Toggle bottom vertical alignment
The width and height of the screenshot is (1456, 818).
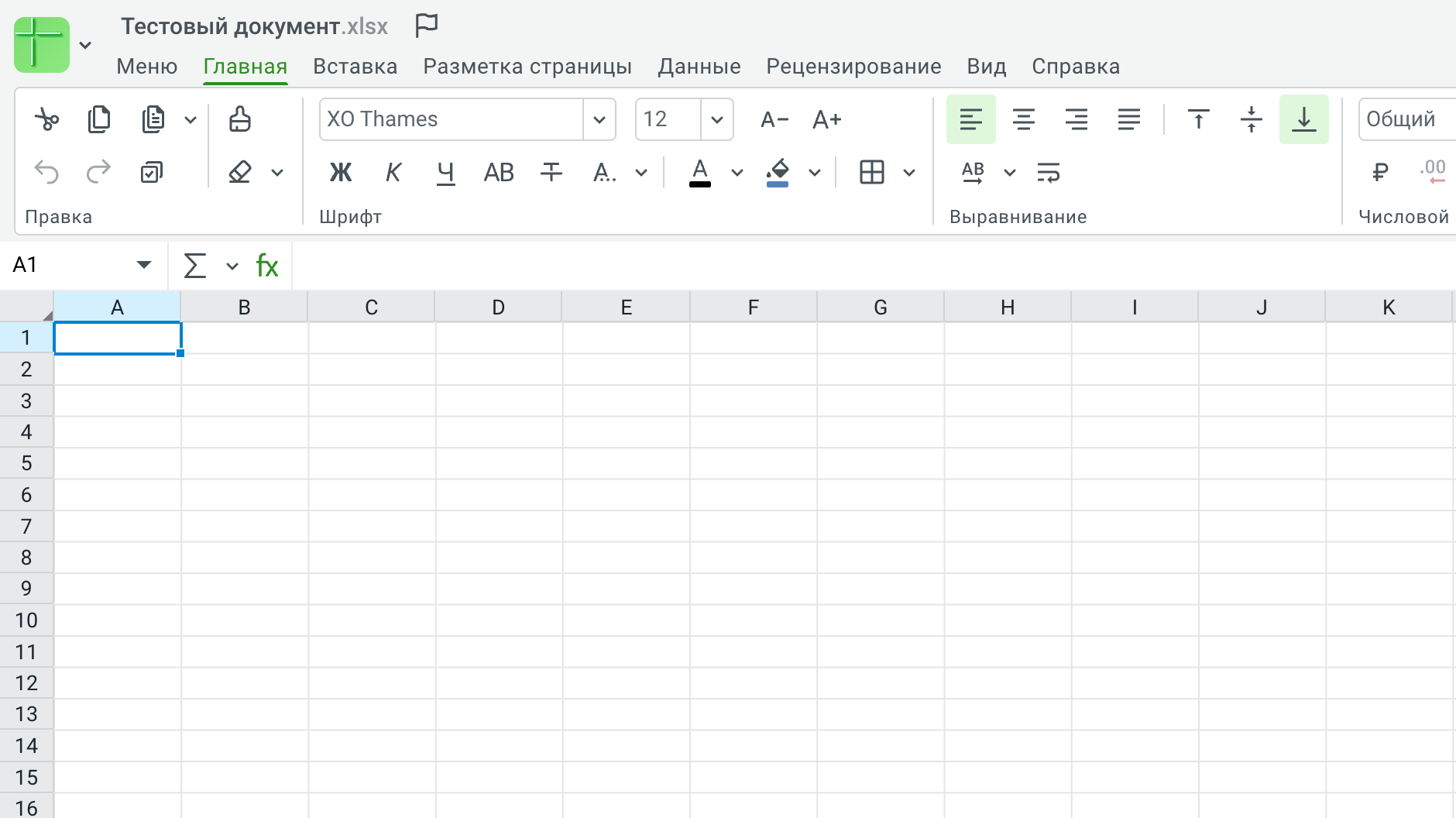(1304, 119)
